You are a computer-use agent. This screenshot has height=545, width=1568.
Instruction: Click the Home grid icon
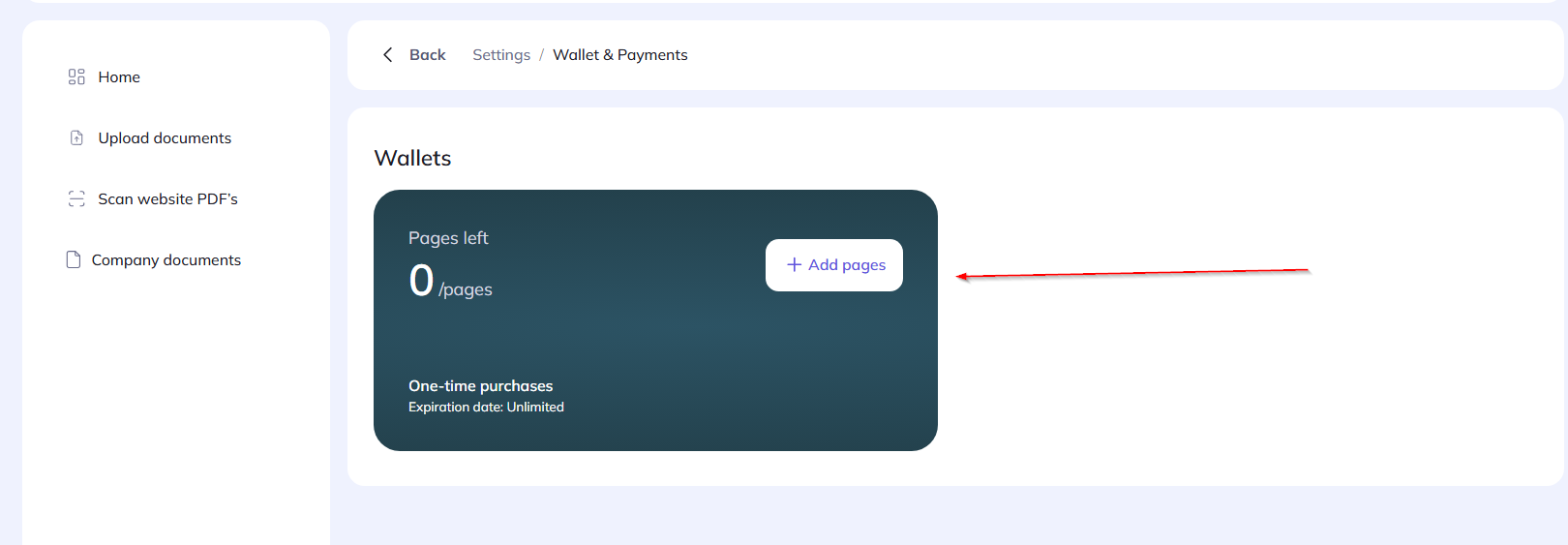point(76,76)
